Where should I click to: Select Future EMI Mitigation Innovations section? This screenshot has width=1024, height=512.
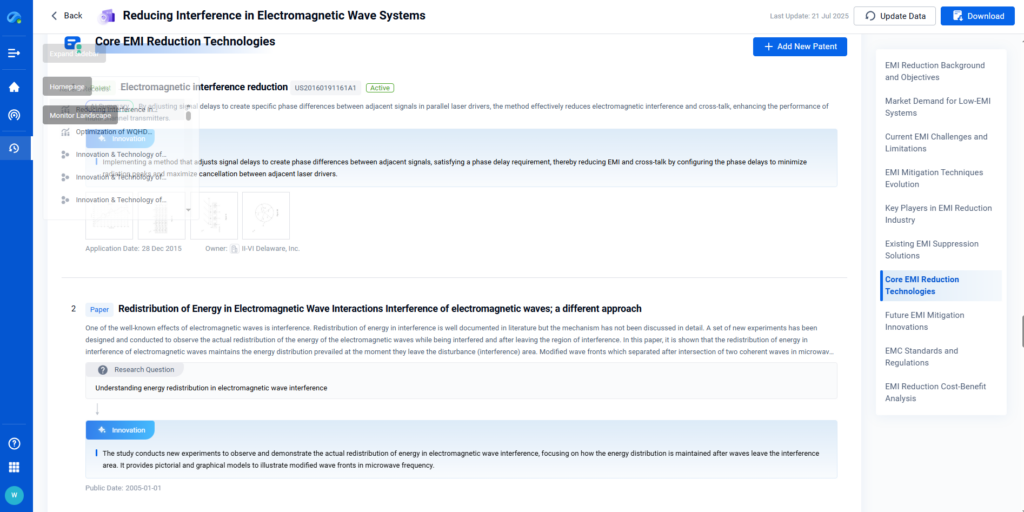925,321
